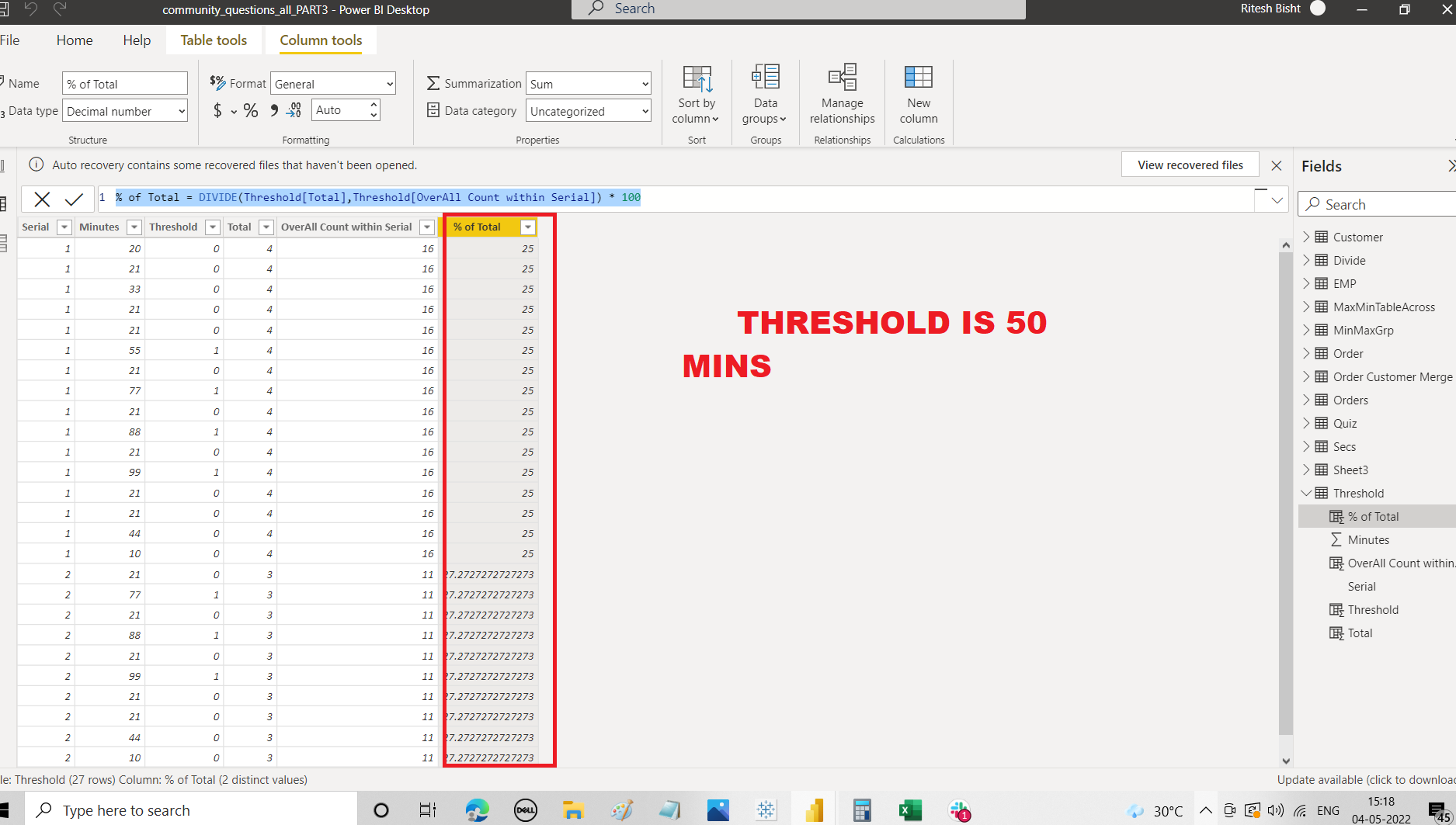Apply thousands separator format
Screen dimensions: 1456x825
pos(273,110)
